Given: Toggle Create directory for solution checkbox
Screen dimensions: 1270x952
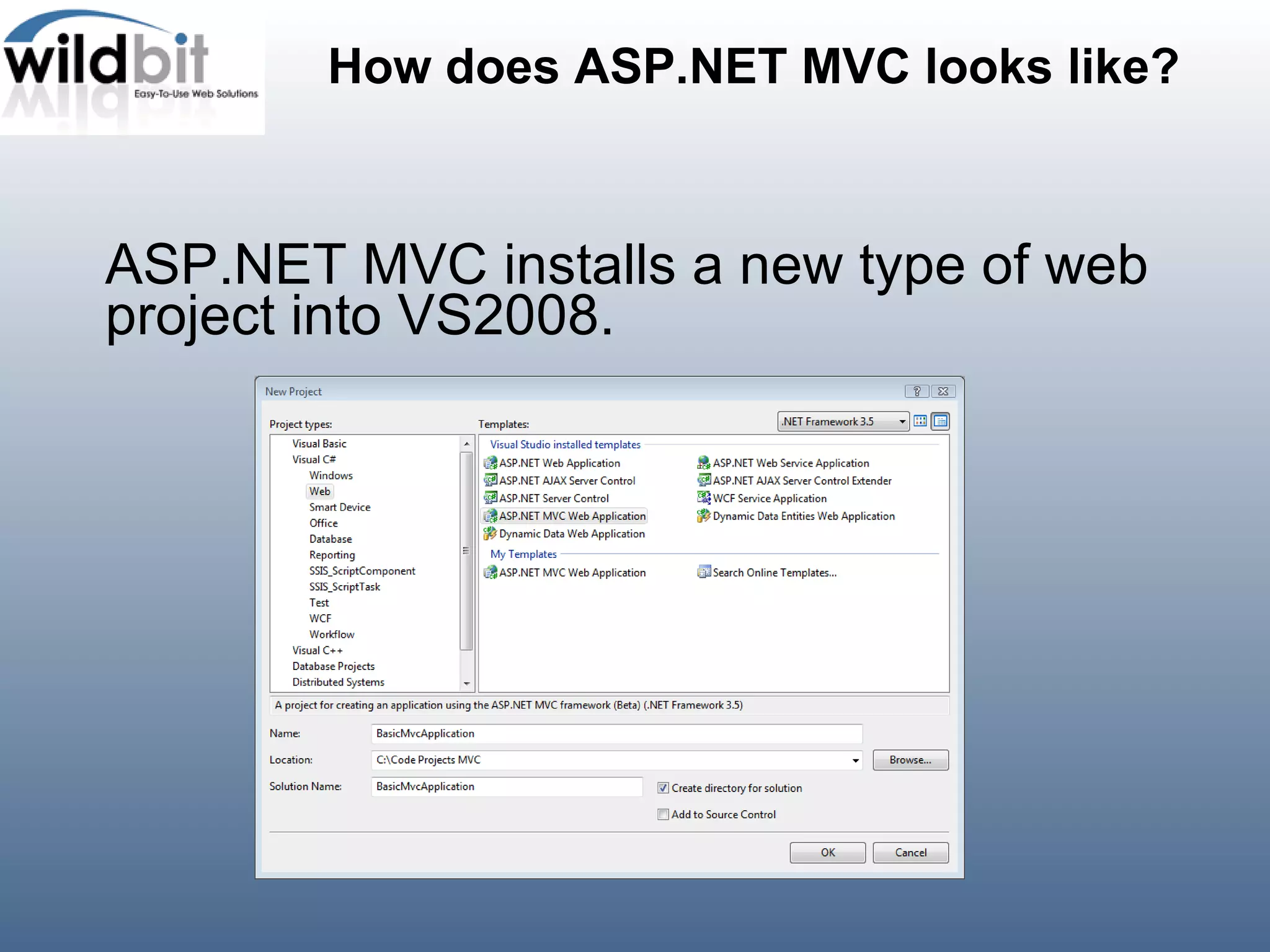Looking at the screenshot, I should (663, 788).
